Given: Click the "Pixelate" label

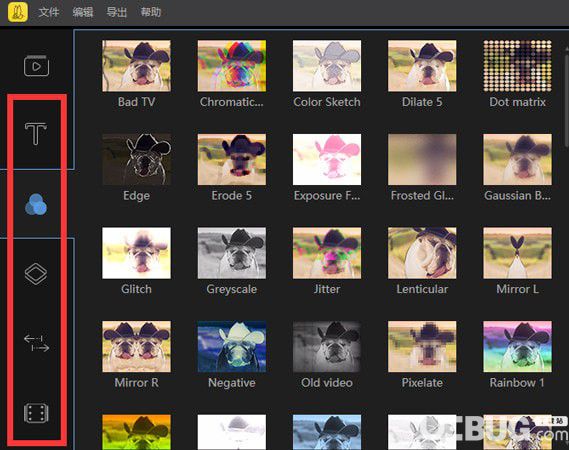Looking at the screenshot, I should (x=422, y=383).
